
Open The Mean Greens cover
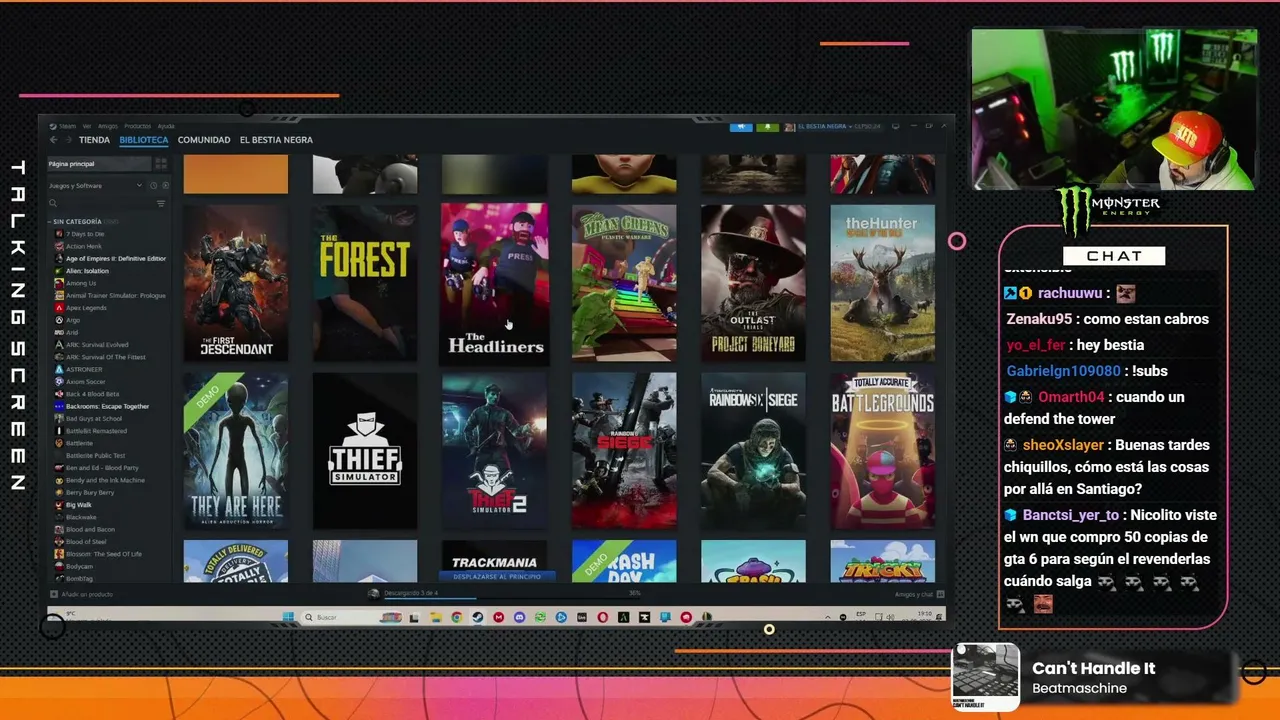(624, 283)
